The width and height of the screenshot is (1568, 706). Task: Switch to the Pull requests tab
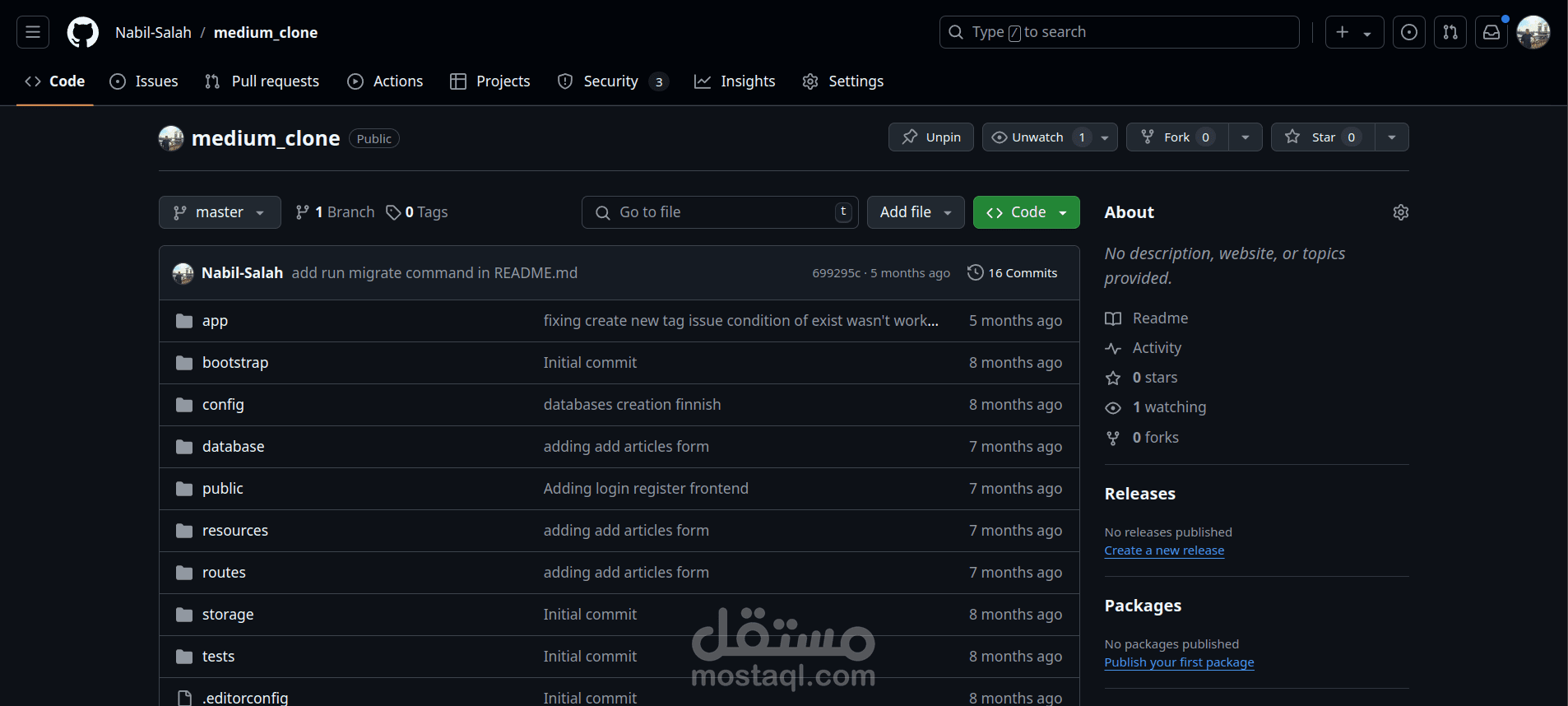pos(262,81)
